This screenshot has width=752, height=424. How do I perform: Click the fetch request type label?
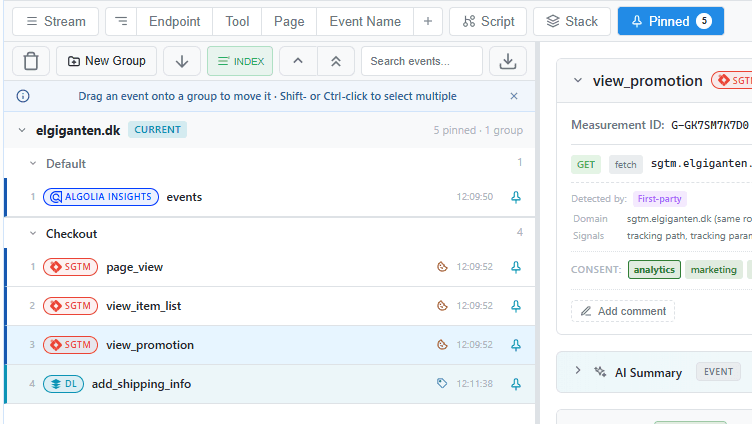[625, 165]
